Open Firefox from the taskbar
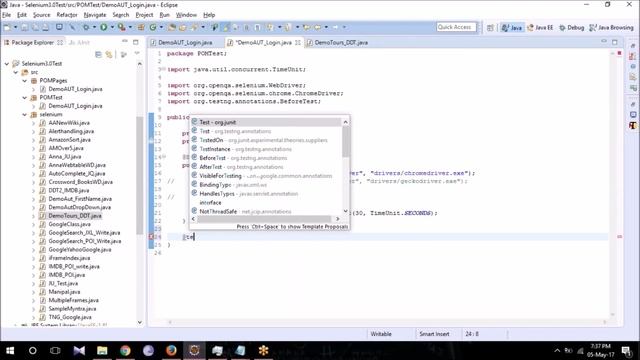The image size is (640, 360). 171,351
